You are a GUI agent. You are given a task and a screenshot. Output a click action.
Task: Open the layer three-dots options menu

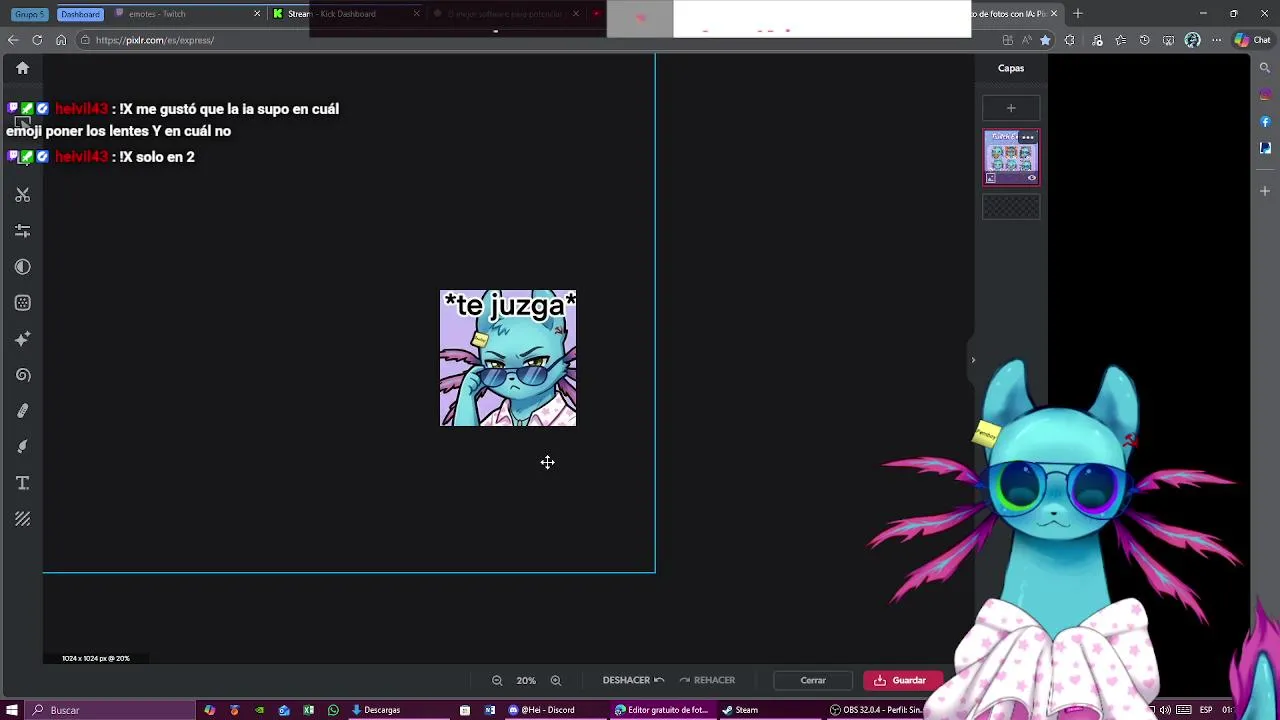tap(1028, 137)
